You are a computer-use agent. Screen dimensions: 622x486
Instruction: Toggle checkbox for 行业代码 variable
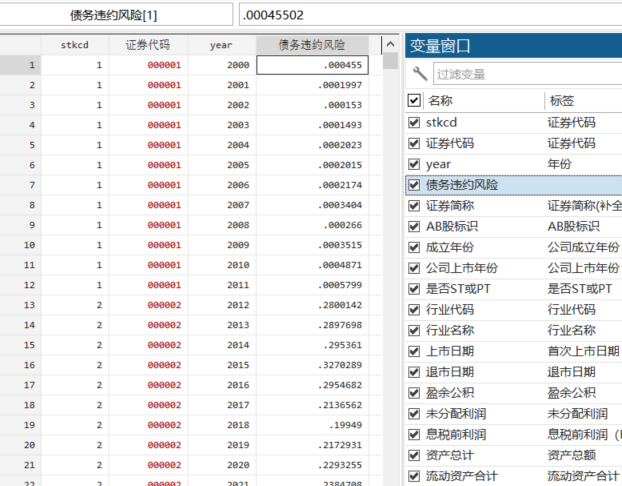(414, 310)
